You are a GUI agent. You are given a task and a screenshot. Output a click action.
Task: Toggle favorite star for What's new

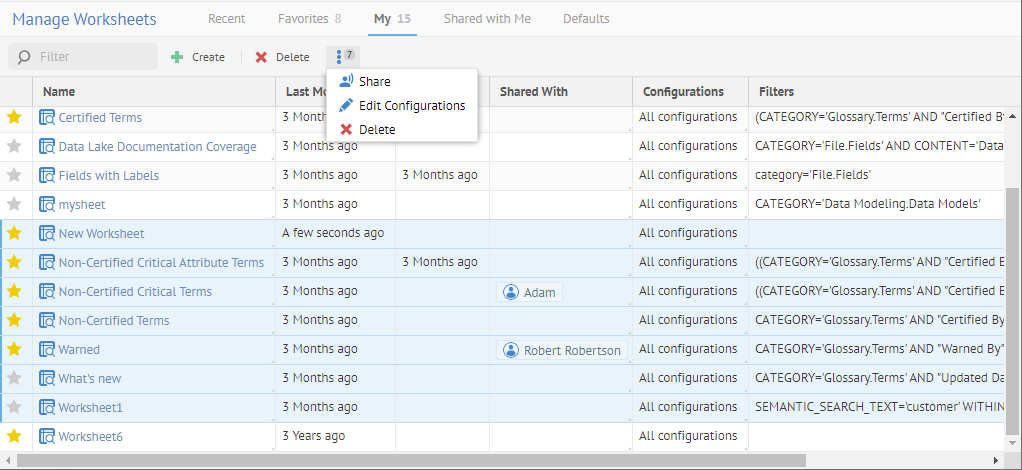tap(14, 378)
